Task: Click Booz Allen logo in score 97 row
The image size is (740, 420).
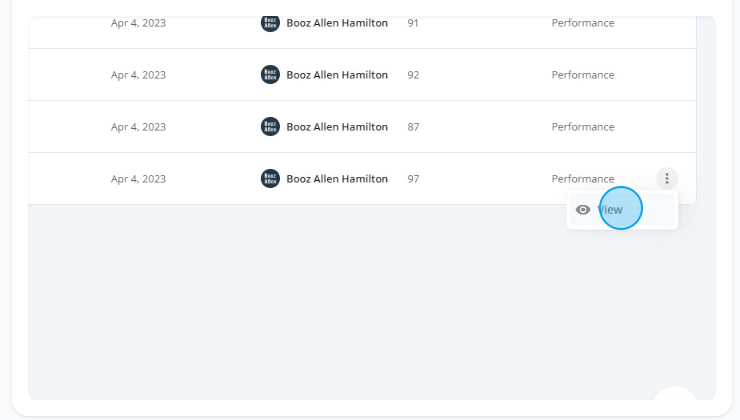Action: (270, 178)
